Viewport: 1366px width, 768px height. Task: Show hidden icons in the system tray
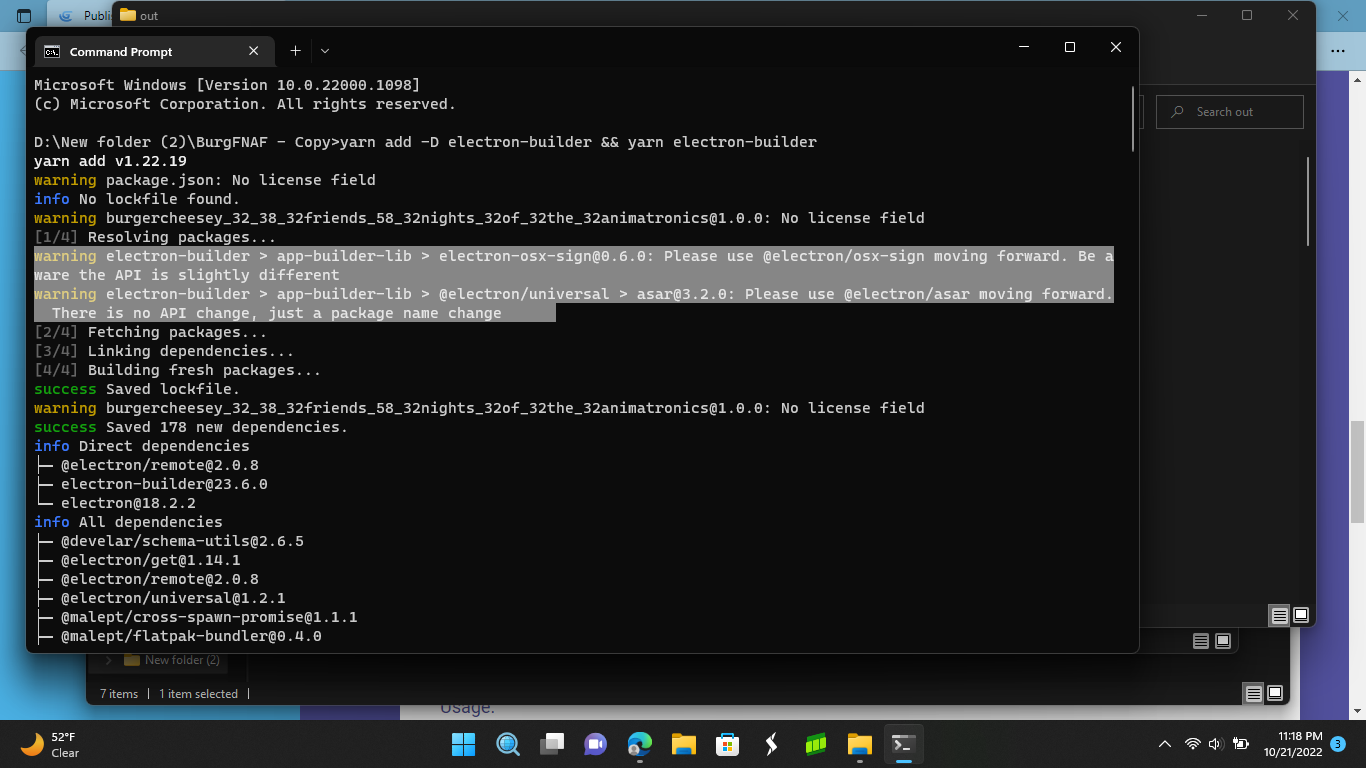(1164, 744)
